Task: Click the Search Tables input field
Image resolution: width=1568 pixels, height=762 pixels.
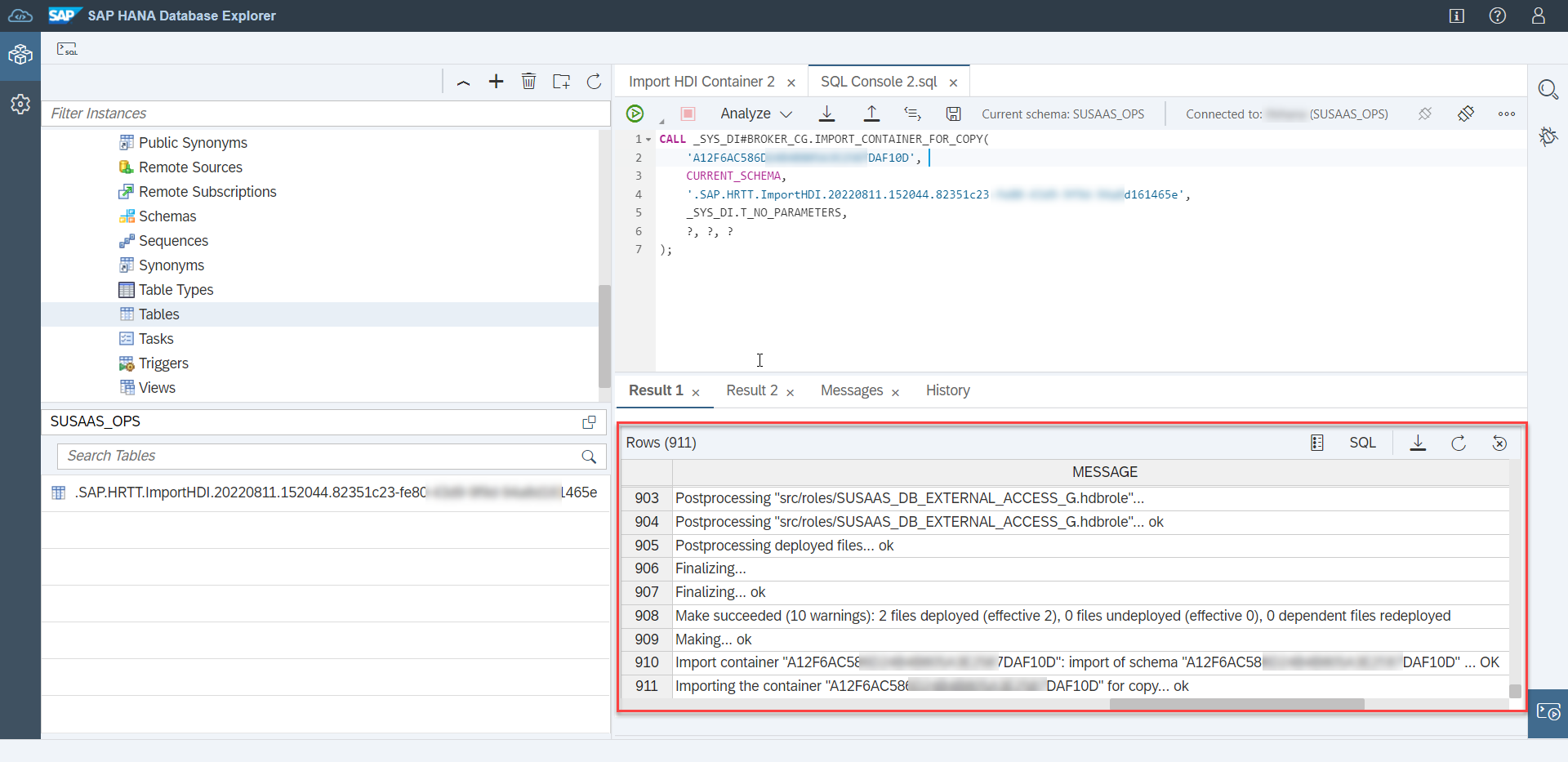Action: coord(318,456)
